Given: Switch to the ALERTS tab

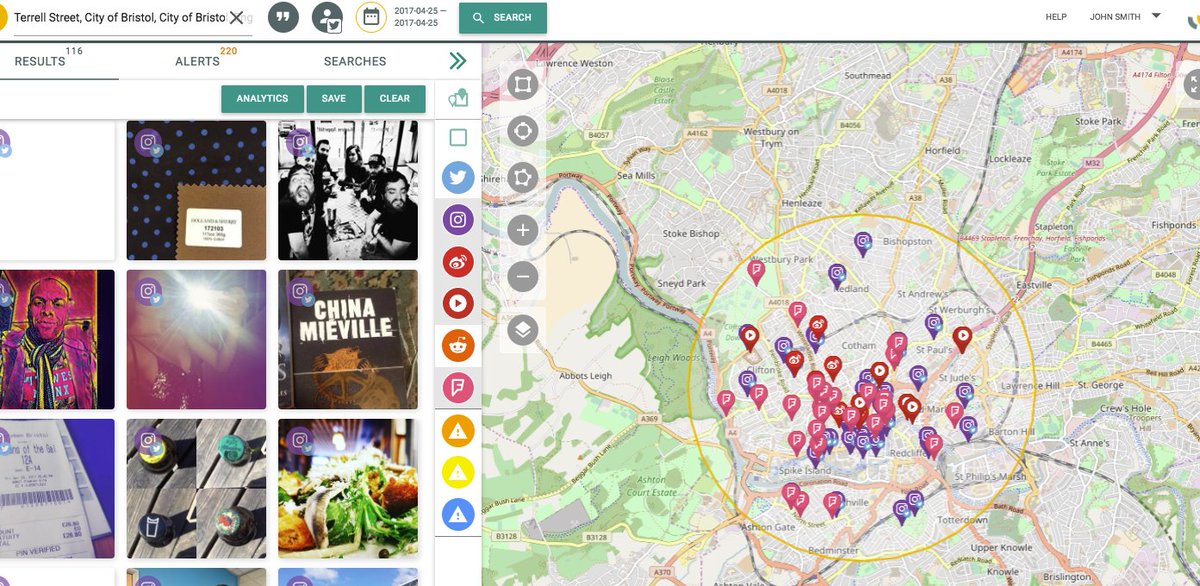Looking at the screenshot, I should (196, 60).
